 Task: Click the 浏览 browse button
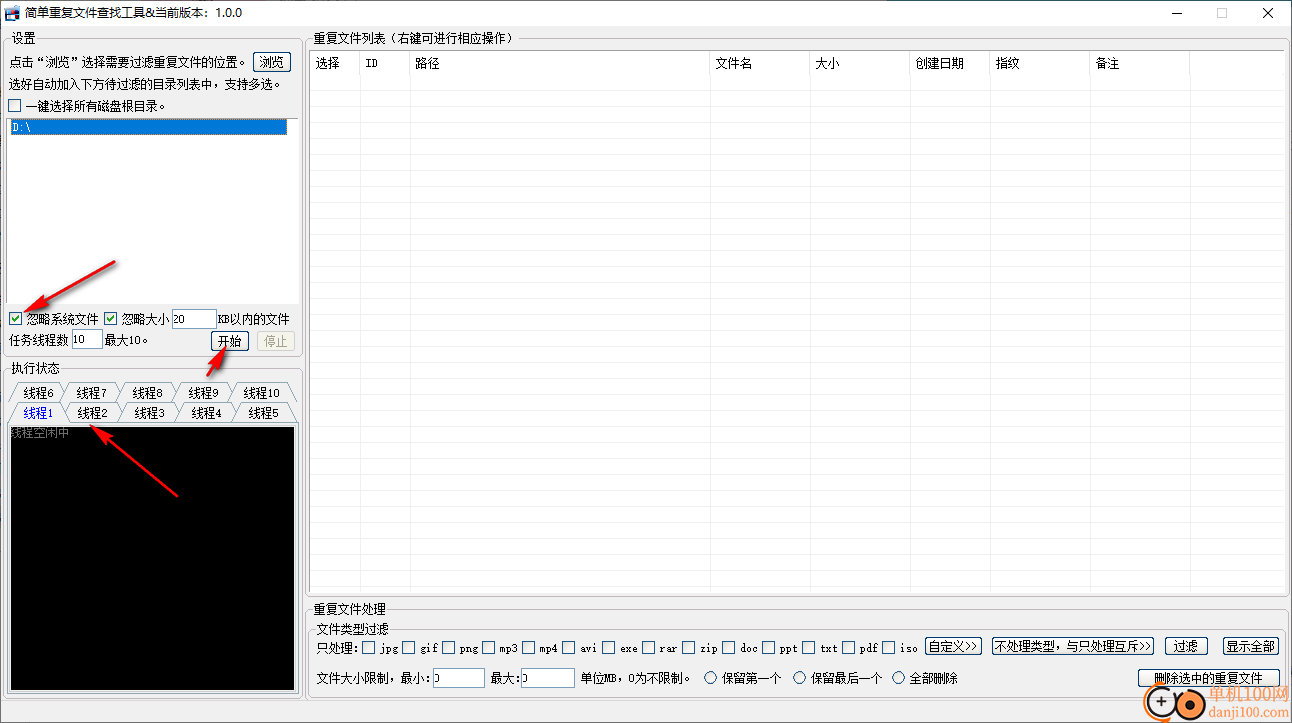[x=272, y=62]
